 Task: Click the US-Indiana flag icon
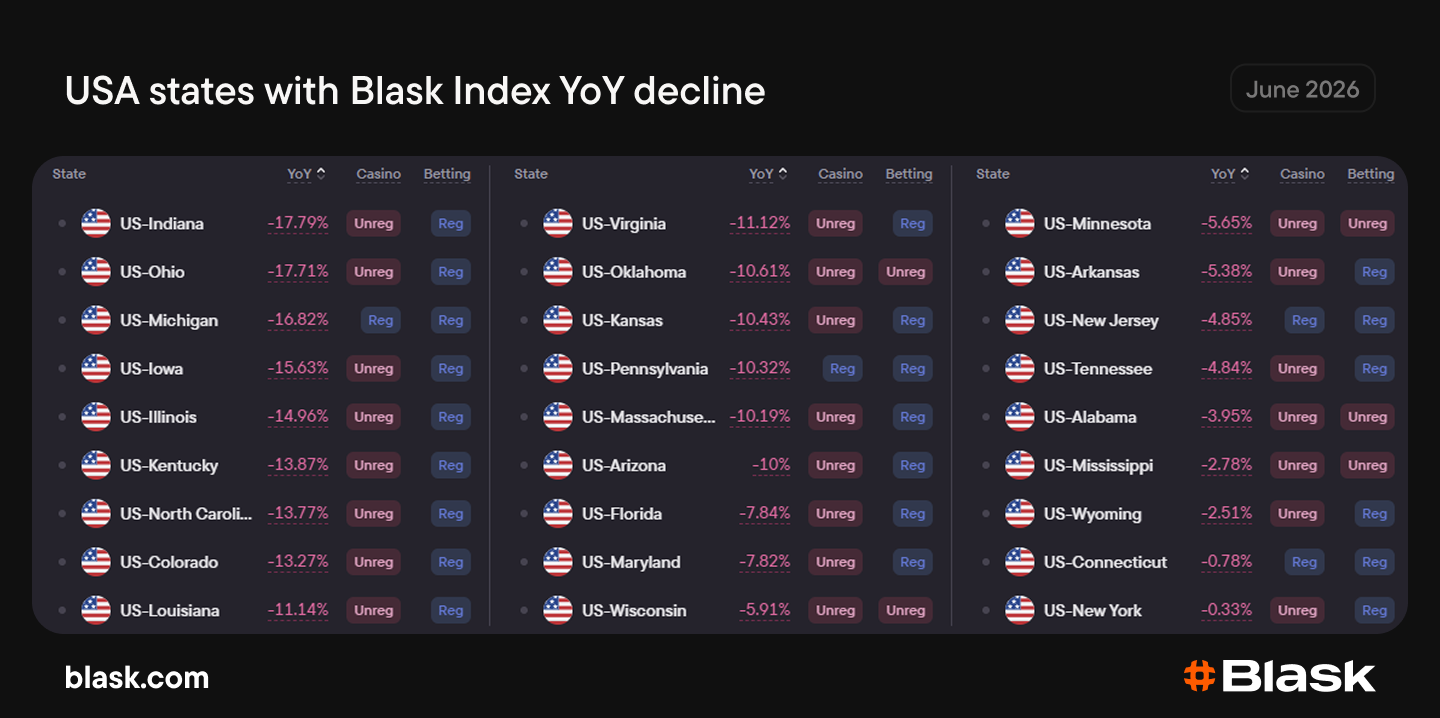point(96,223)
